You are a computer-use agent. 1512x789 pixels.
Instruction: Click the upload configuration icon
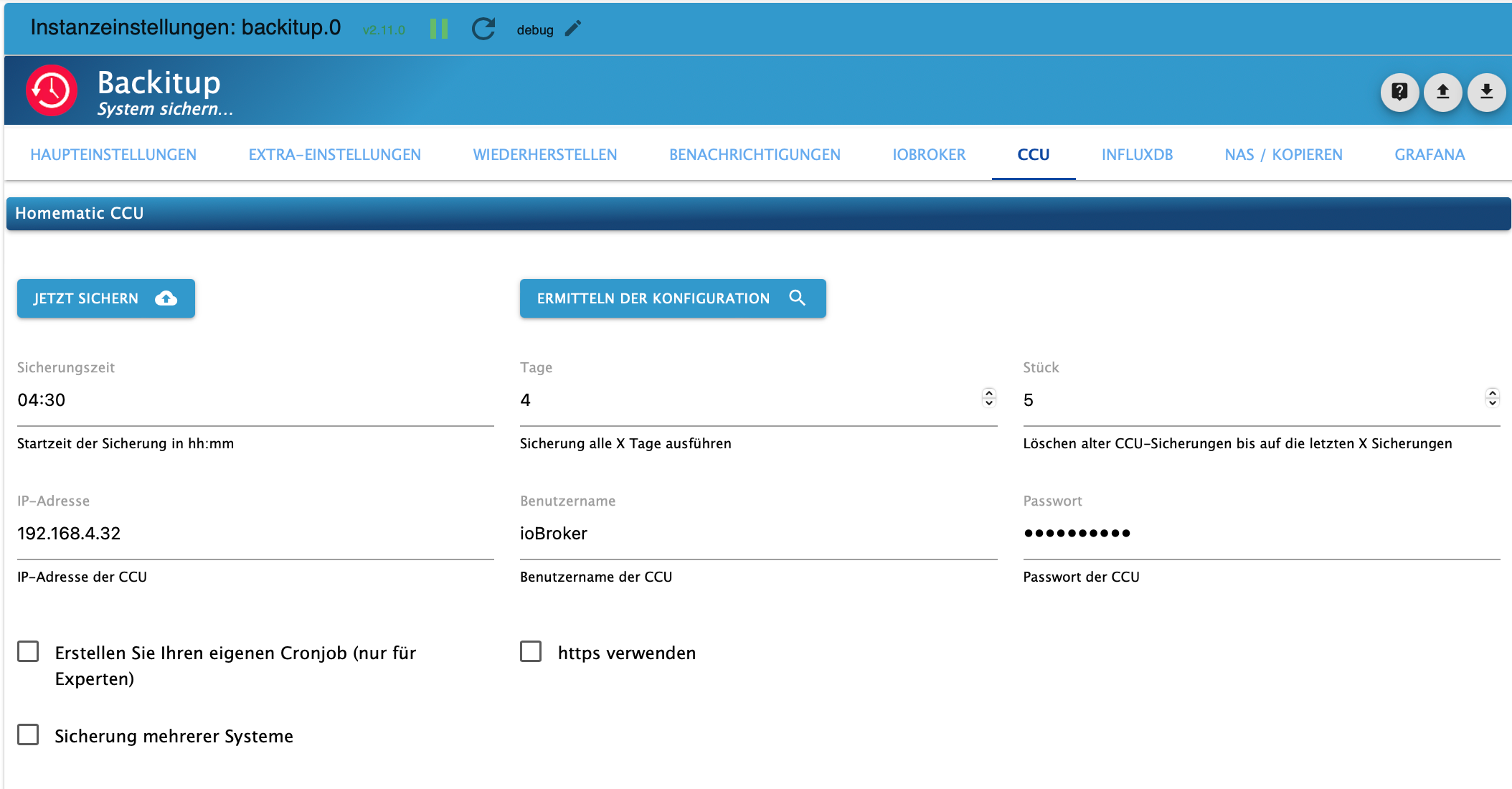pyautogui.click(x=1442, y=92)
